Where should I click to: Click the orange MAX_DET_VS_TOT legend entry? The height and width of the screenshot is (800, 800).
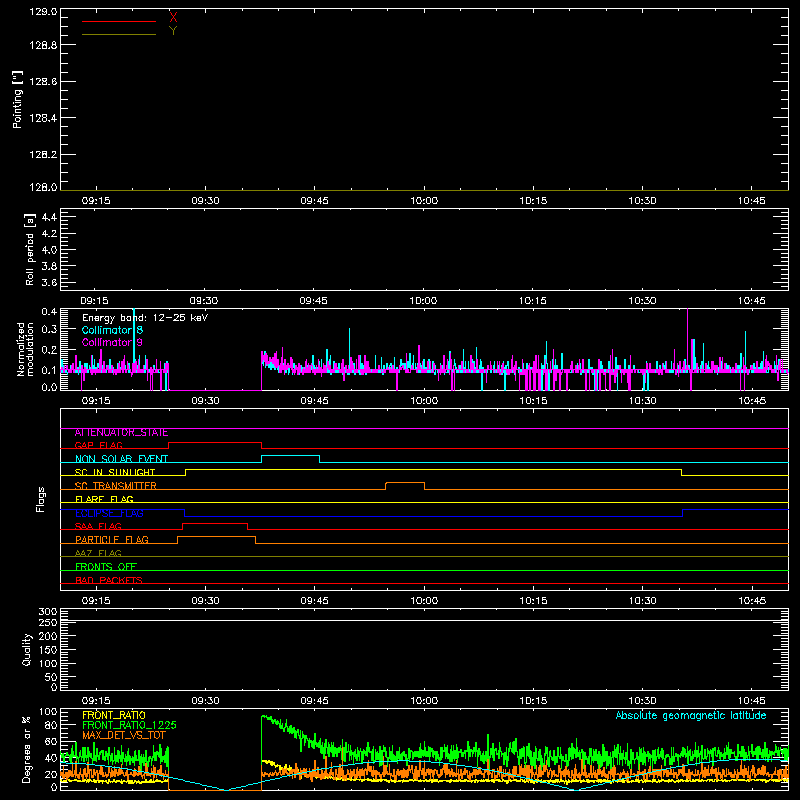tap(124, 735)
